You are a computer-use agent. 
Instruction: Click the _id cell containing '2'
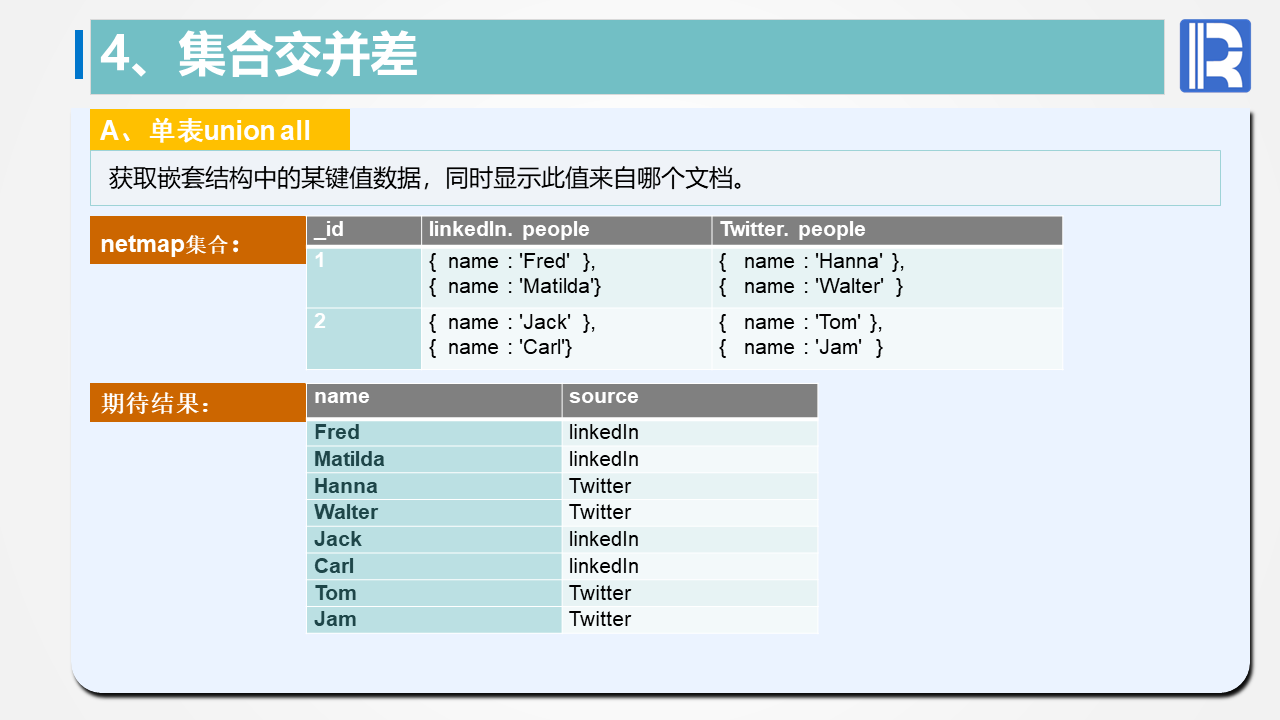click(x=364, y=338)
